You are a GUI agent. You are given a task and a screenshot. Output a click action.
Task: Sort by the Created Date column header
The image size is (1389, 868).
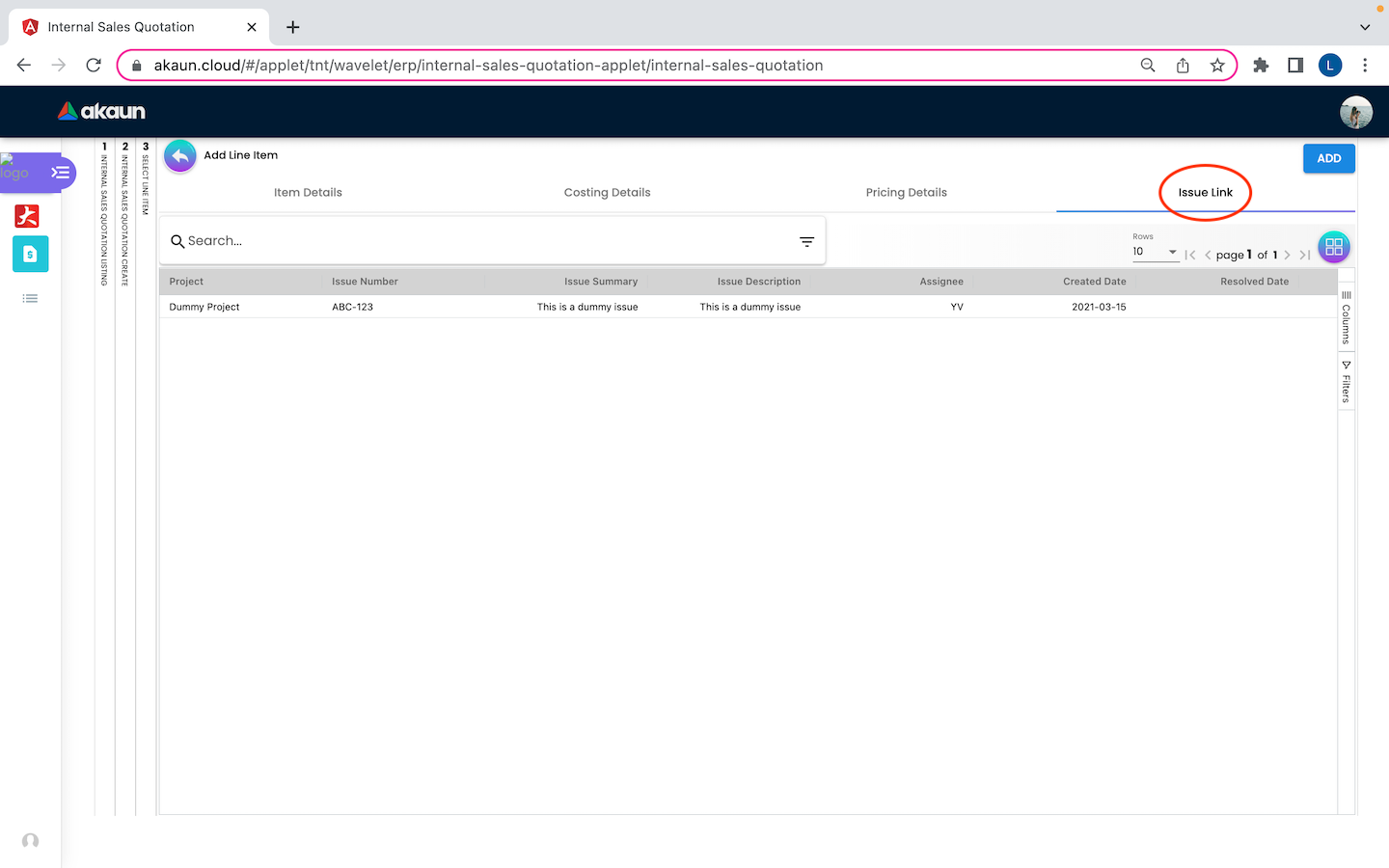pos(1094,282)
